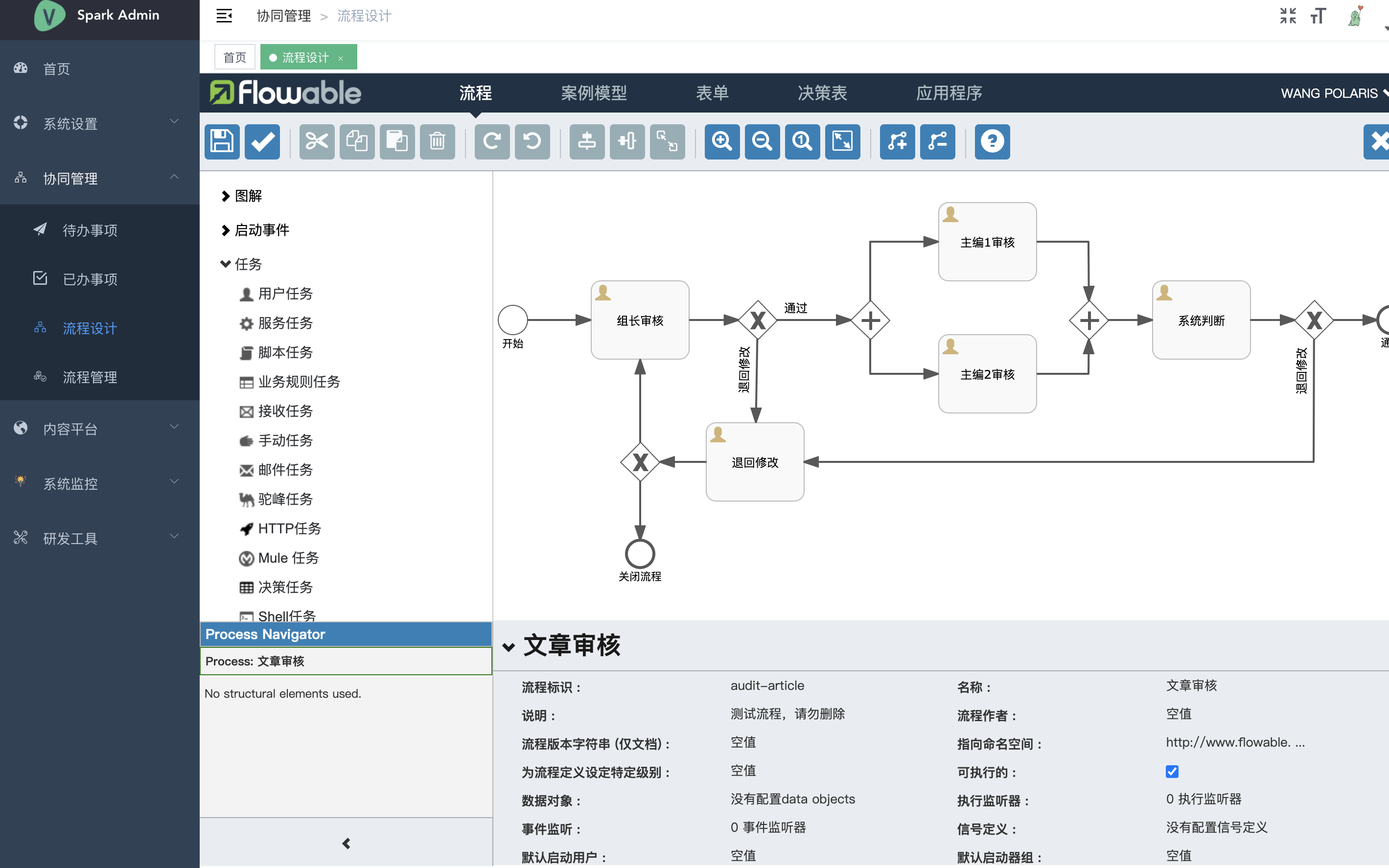
Task: Collapse left palette with arrow
Action: pyautogui.click(x=346, y=844)
